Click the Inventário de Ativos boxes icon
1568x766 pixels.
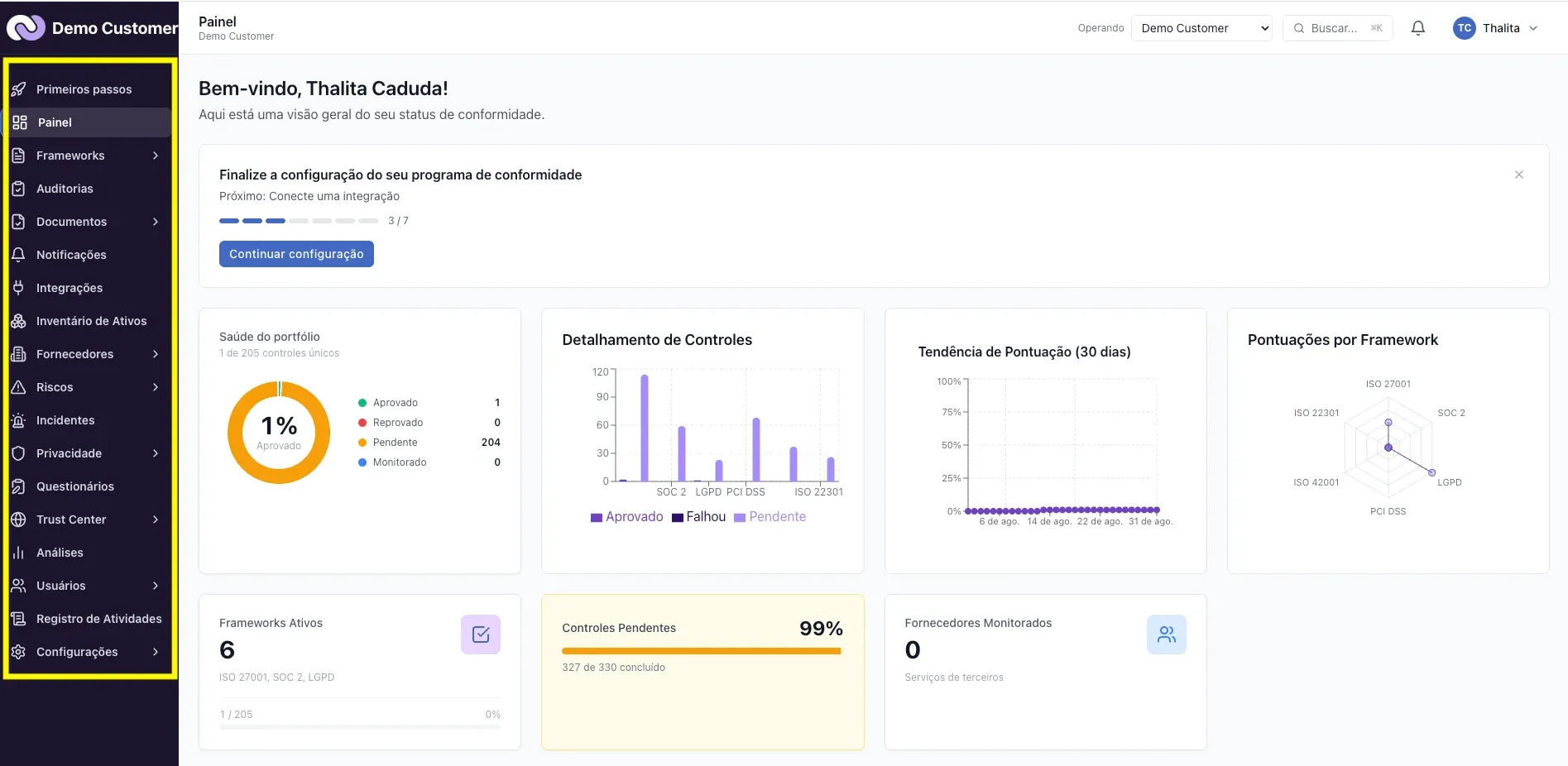click(x=18, y=321)
